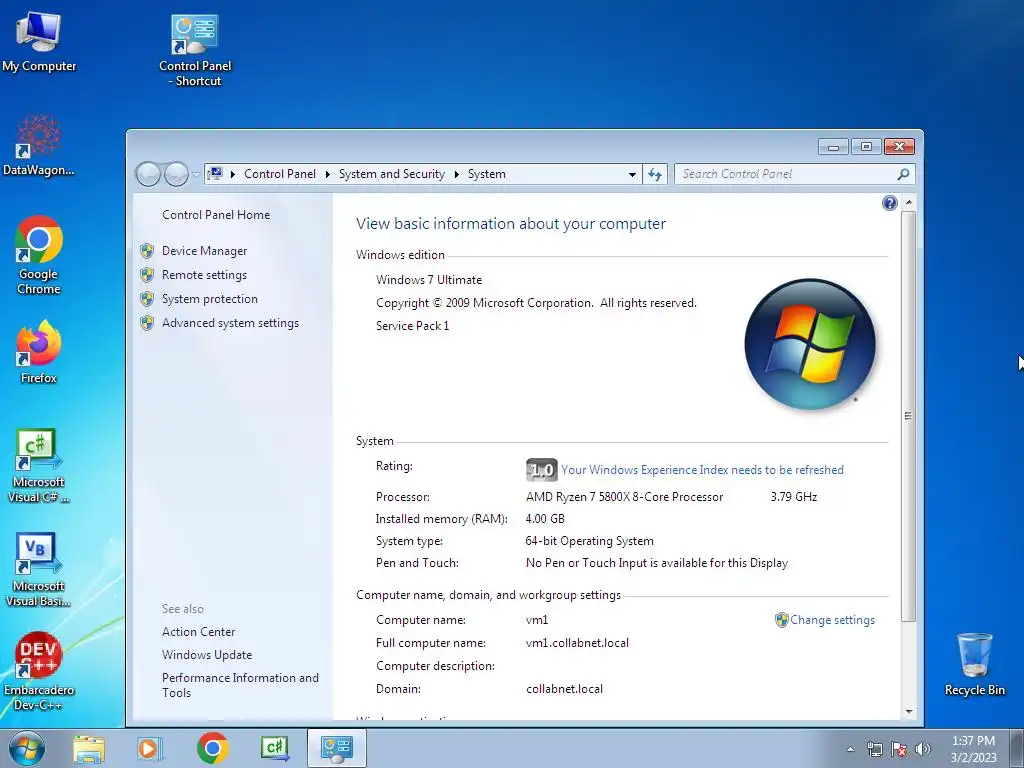This screenshot has width=1024, height=768.
Task: Expand the arrow before Control Panel breadcrumb
Action: (x=232, y=174)
